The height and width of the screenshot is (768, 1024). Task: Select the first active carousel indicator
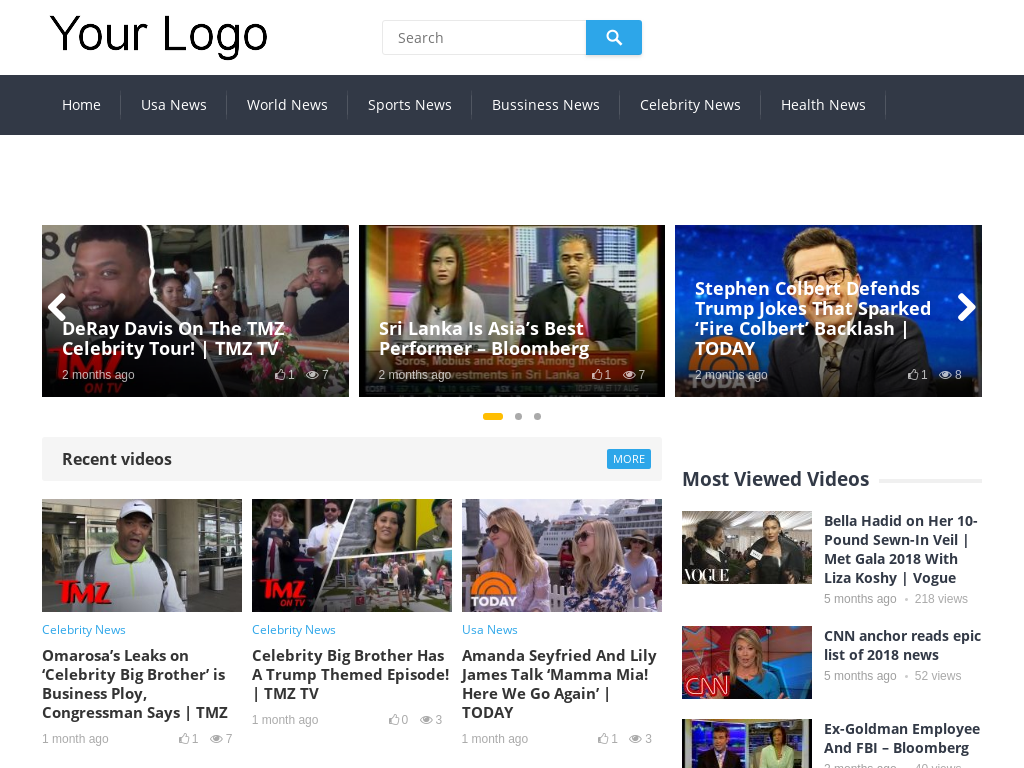coord(493,416)
